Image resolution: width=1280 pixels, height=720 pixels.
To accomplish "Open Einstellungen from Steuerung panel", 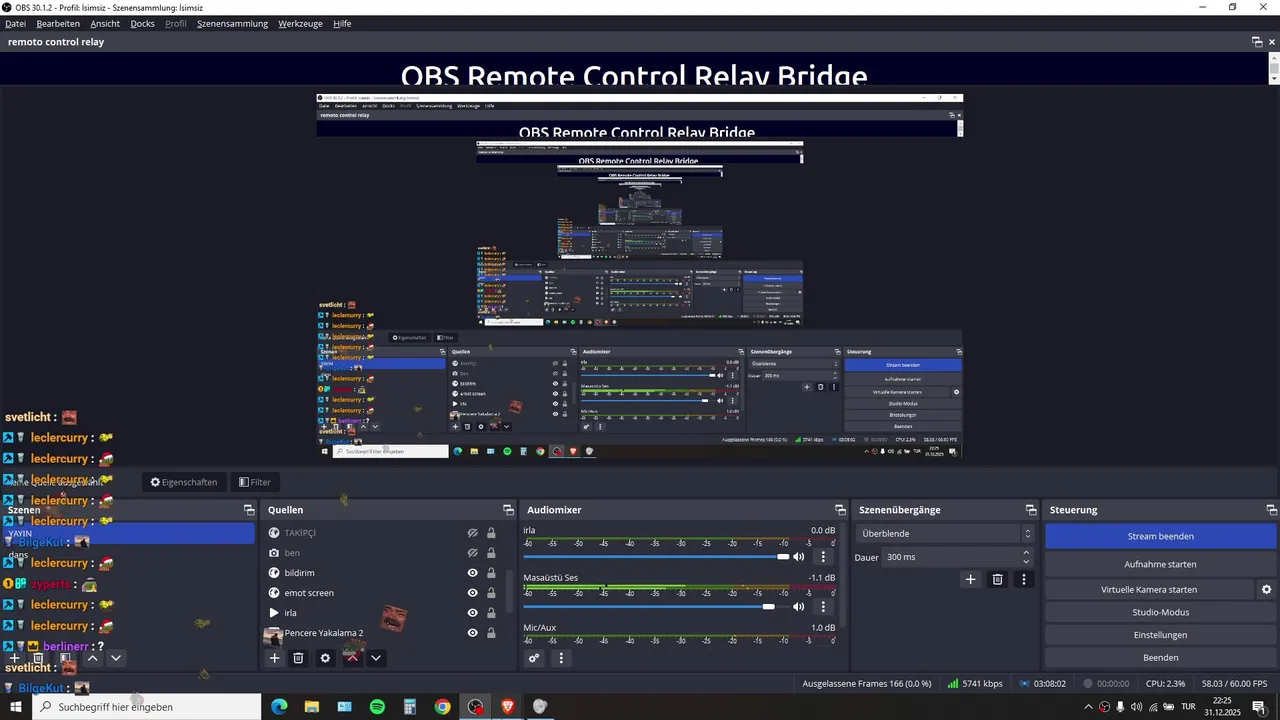I will tap(1160, 635).
